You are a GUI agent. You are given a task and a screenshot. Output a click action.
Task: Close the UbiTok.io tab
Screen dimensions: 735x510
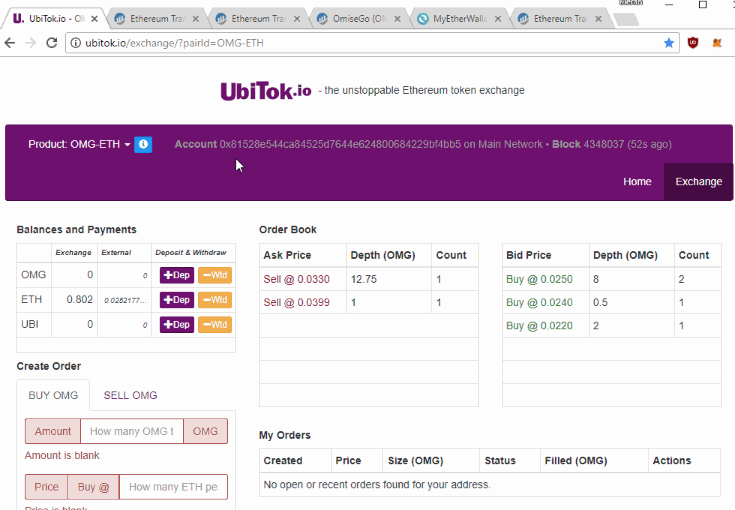[x=94, y=19]
